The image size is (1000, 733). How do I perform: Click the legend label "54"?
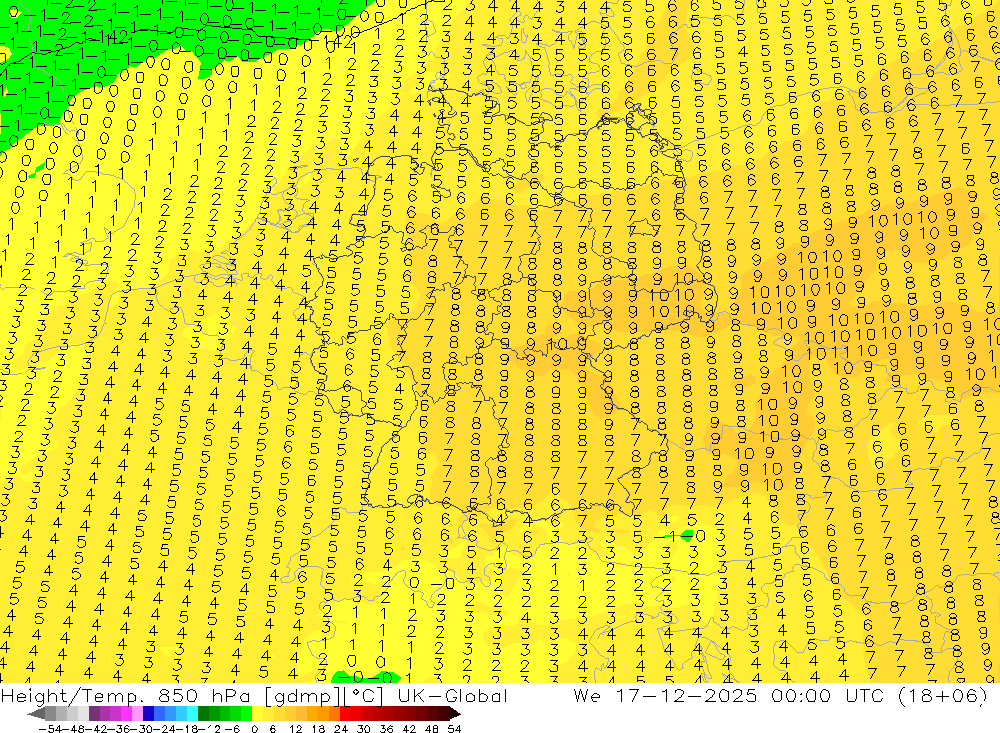(x=454, y=729)
